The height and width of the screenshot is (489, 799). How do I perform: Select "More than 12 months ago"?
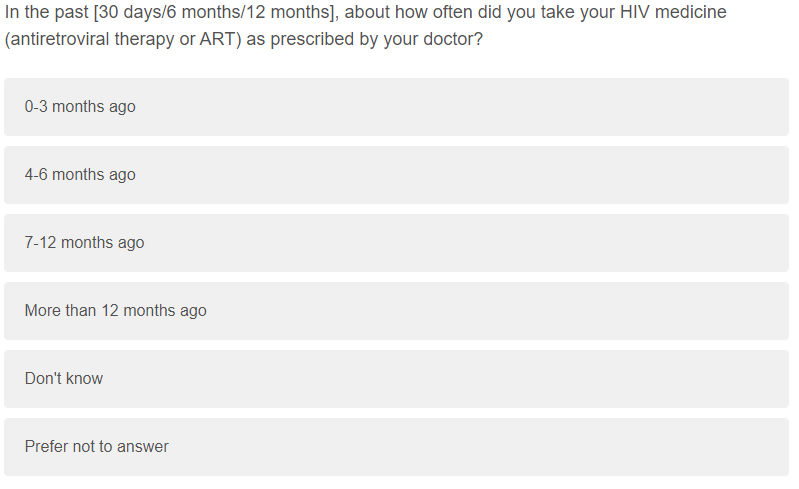click(x=396, y=311)
